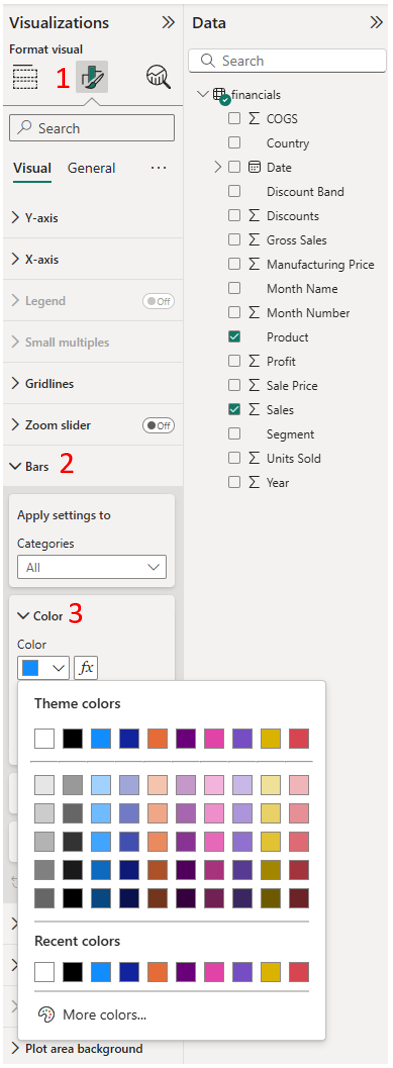Click the sigma icon beside COGS
The image size is (393, 1068).
point(254,119)
